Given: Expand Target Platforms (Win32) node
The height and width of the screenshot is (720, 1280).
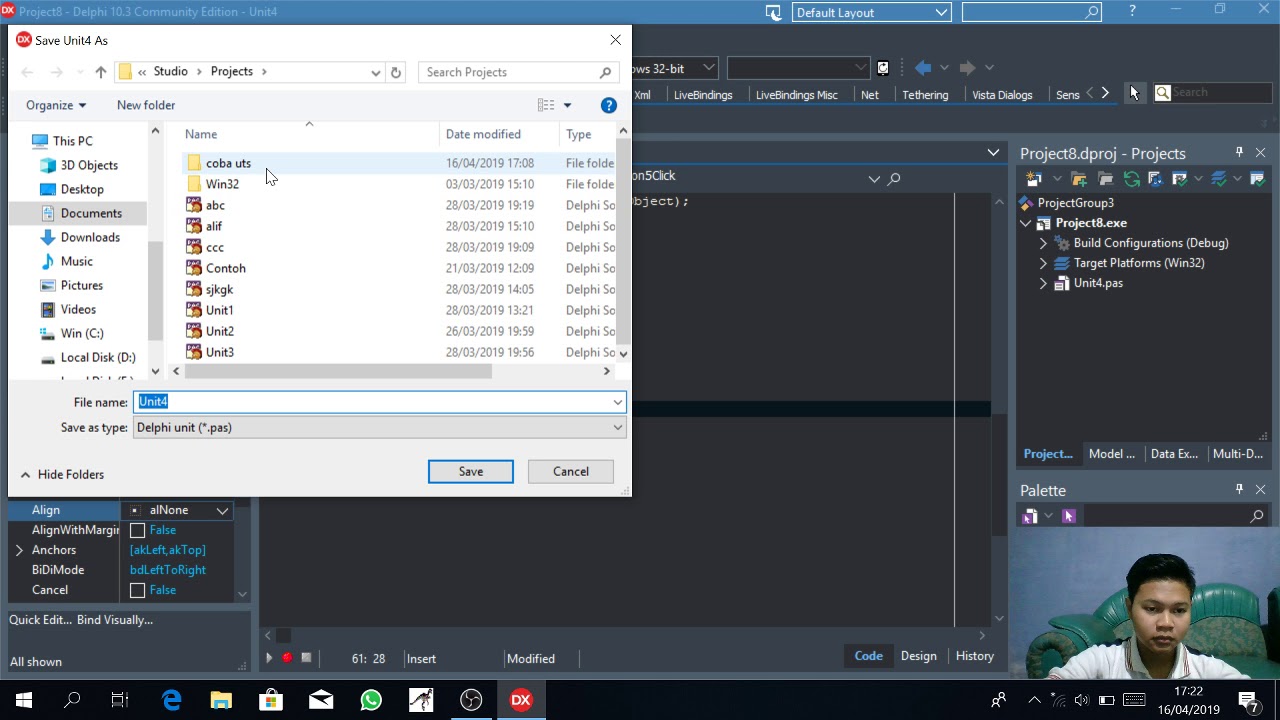Looking at the screenshot, I should pos(1043,263).
